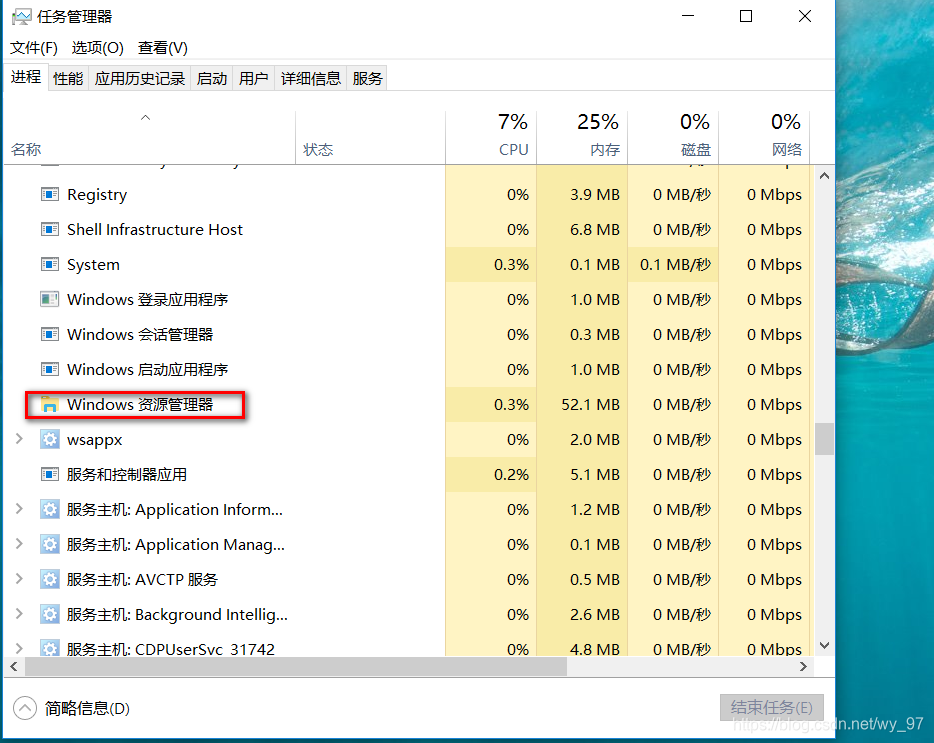The height and width of the screenshot is (743, 934).
Task: Select the Windows 资源管理器 process row
Action: 408,405
